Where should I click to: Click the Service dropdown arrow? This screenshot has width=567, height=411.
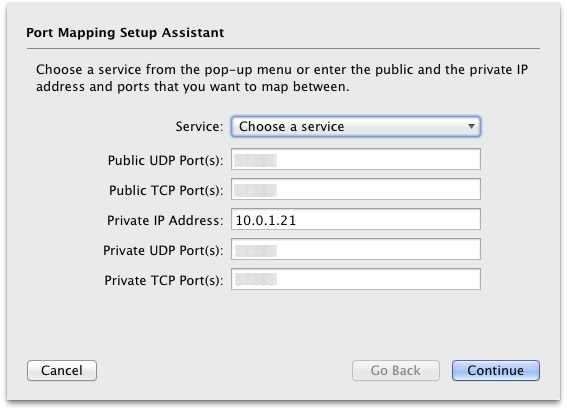pyautogui.click(x=471, y=127)
